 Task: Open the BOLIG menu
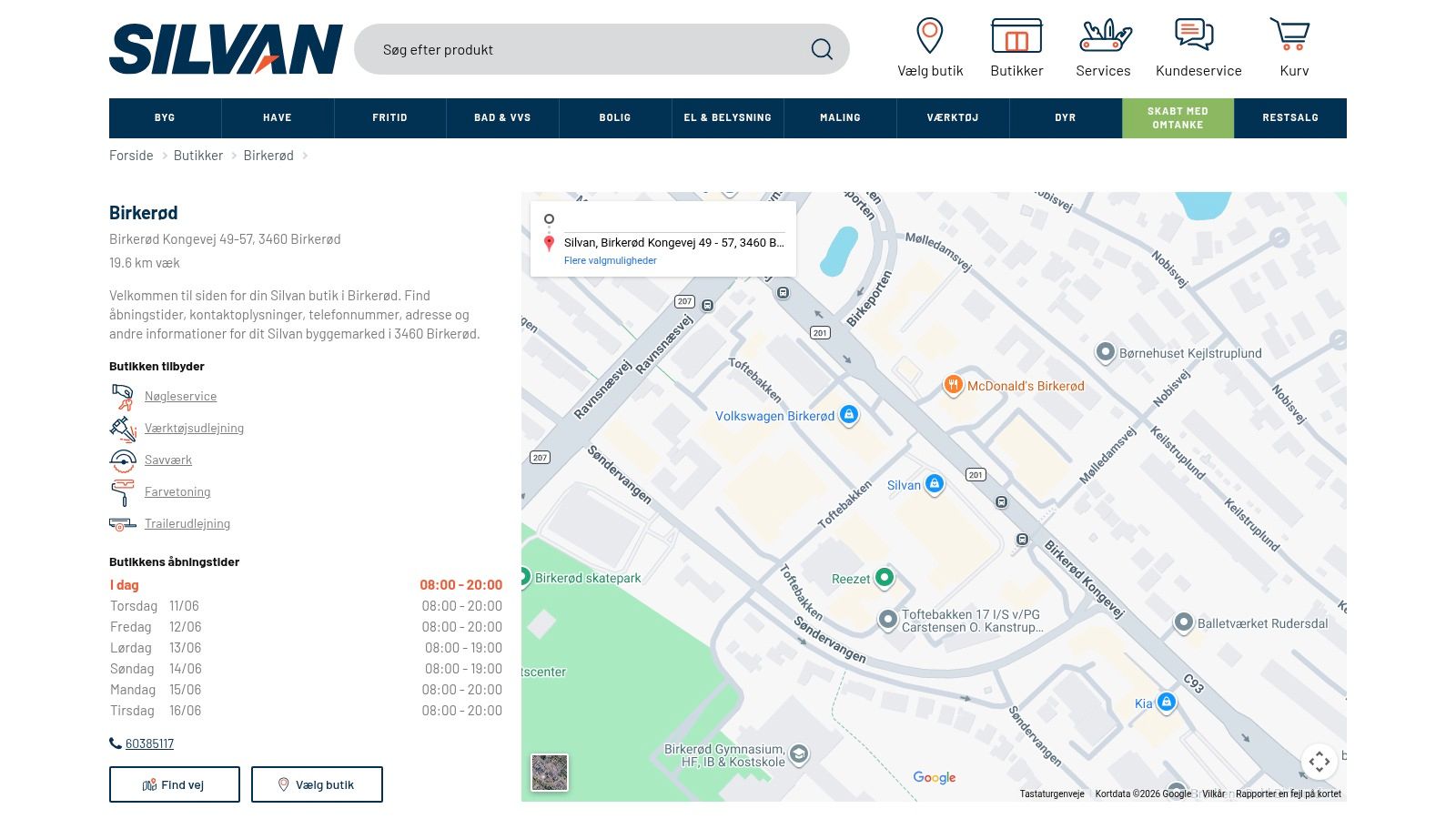[x=615, y=118]
